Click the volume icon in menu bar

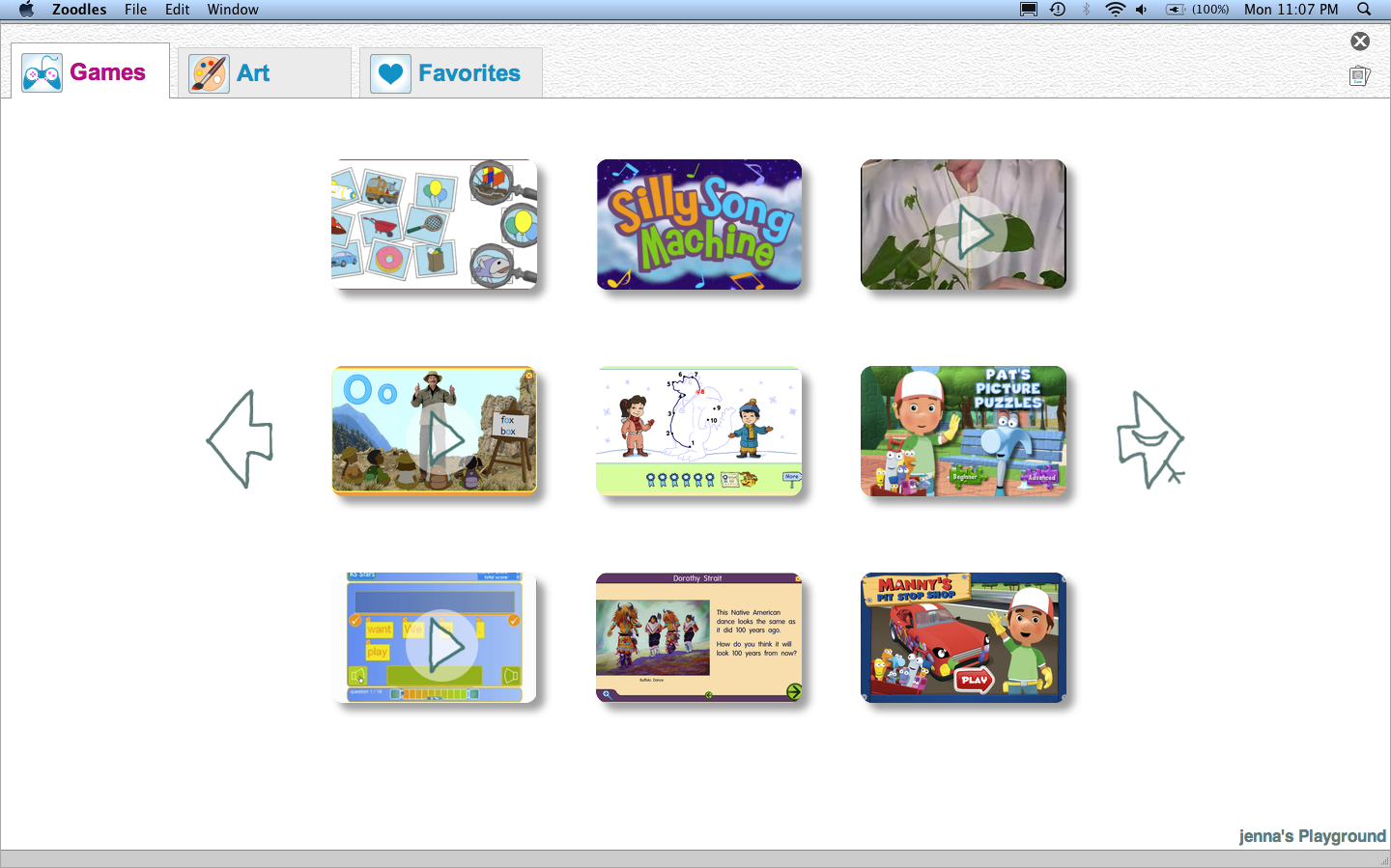tap(1142, 10)
